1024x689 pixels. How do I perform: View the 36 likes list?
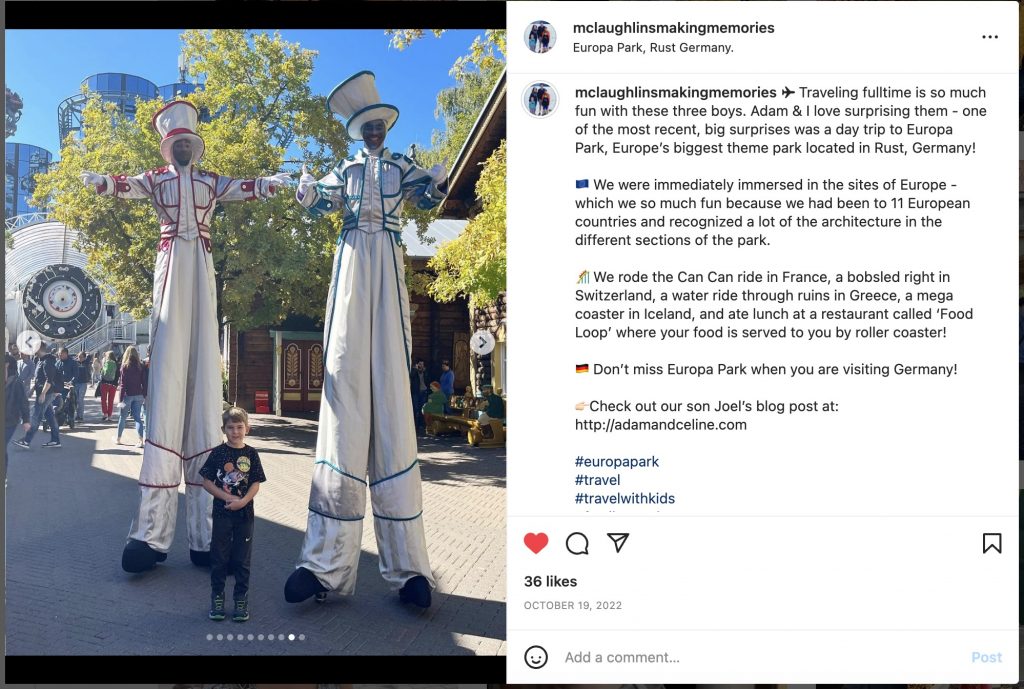(551, 581)
